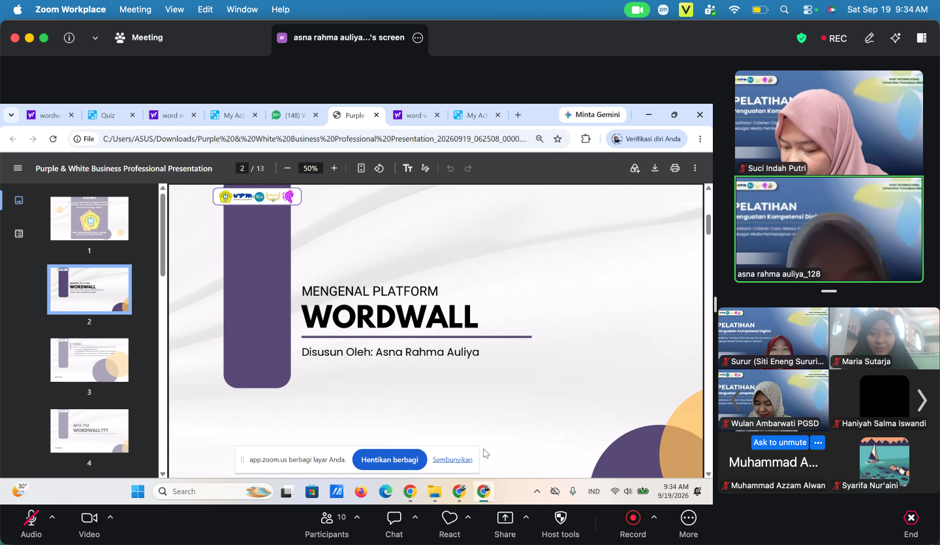This screenshot has height=545, width=940.
Task: Download the PDF file
Action: pos(655,168)
